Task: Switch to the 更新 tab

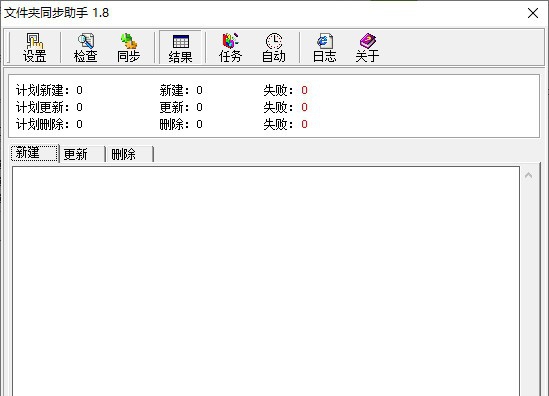Action: coord(82,154)
